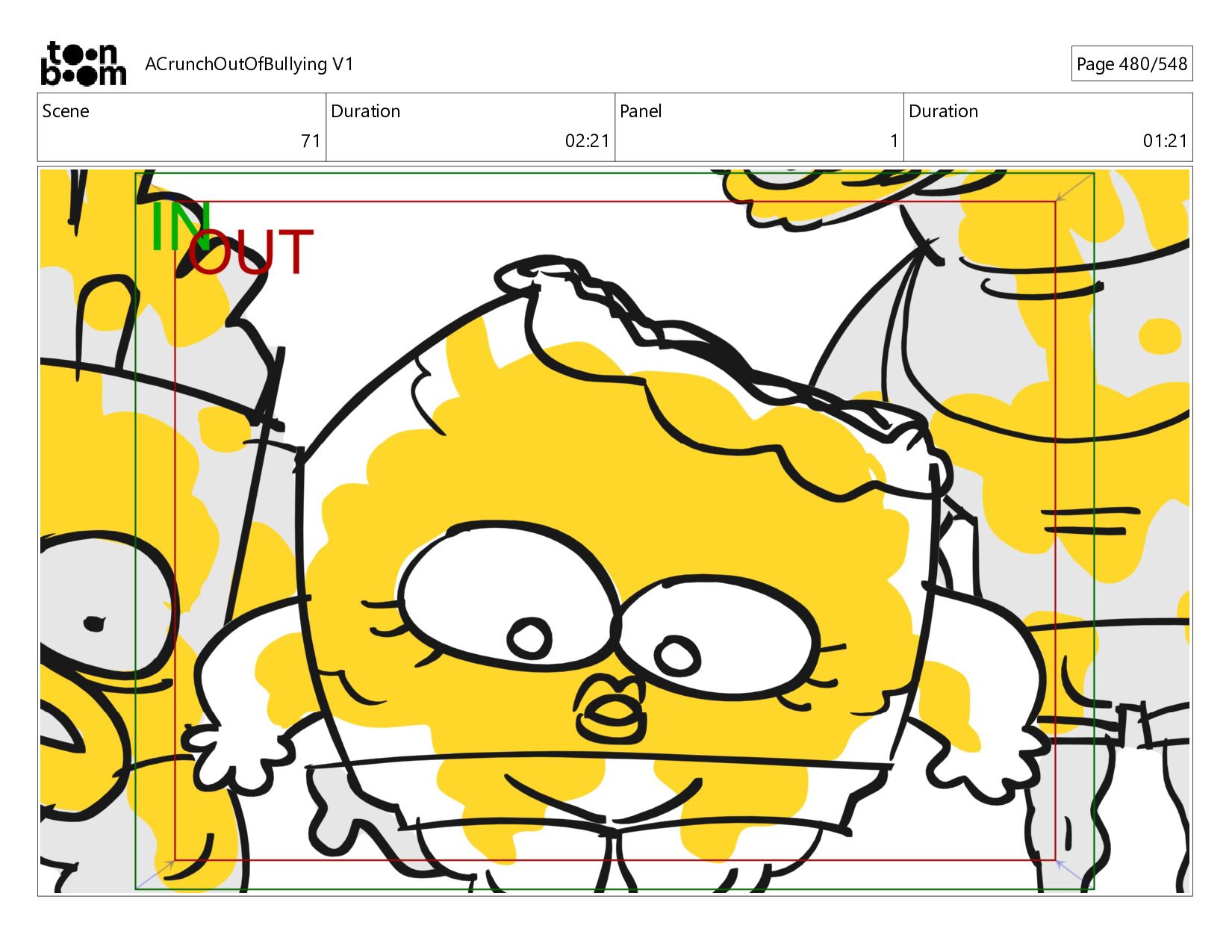Select the title 'ACrunchOutOfBullying V1'

[249, 64]
